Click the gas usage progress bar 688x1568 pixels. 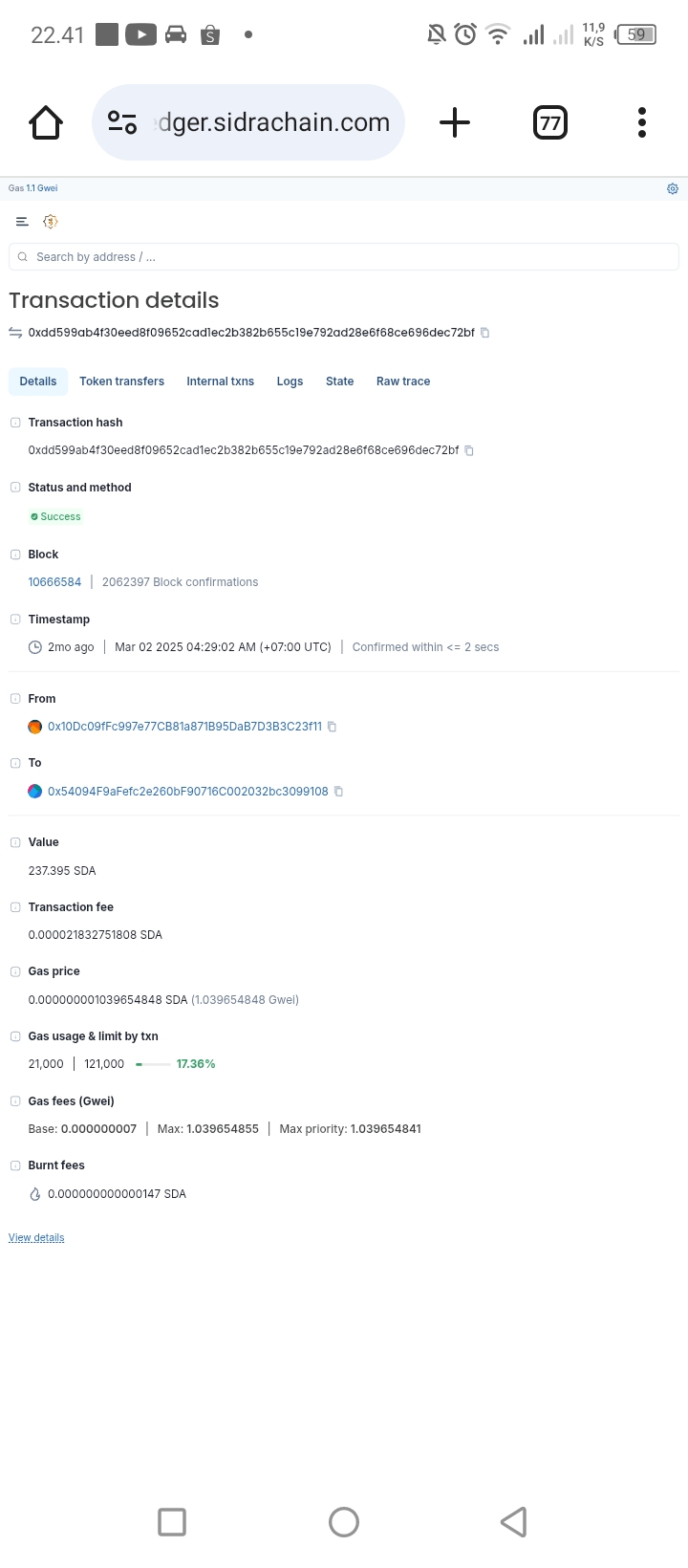tap(153, 1064)
